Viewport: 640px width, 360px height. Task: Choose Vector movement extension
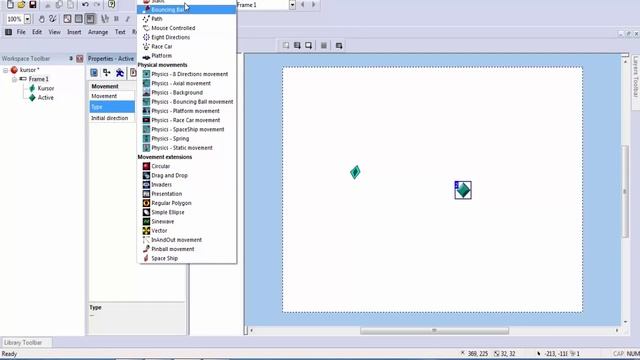(187, 231)
